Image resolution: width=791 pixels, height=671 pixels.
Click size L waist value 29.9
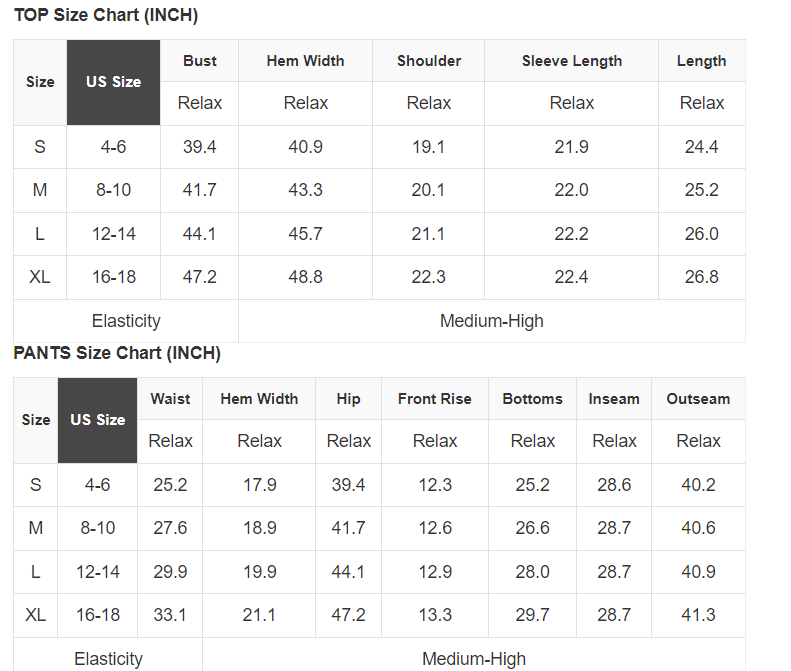[x=170, y=572]
